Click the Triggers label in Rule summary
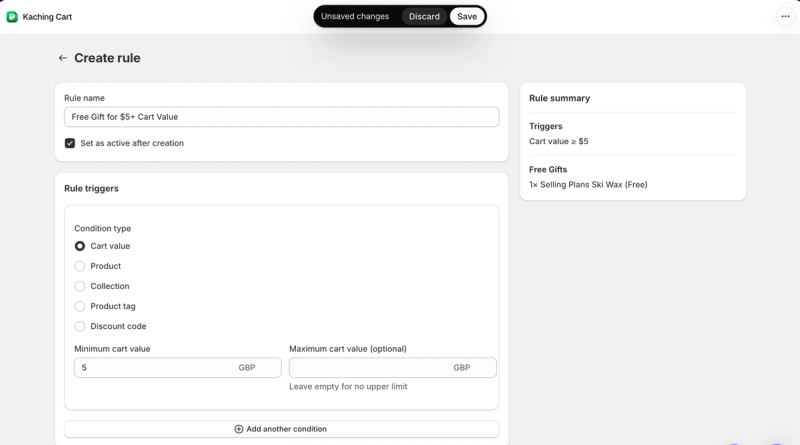 click(545, 126)
